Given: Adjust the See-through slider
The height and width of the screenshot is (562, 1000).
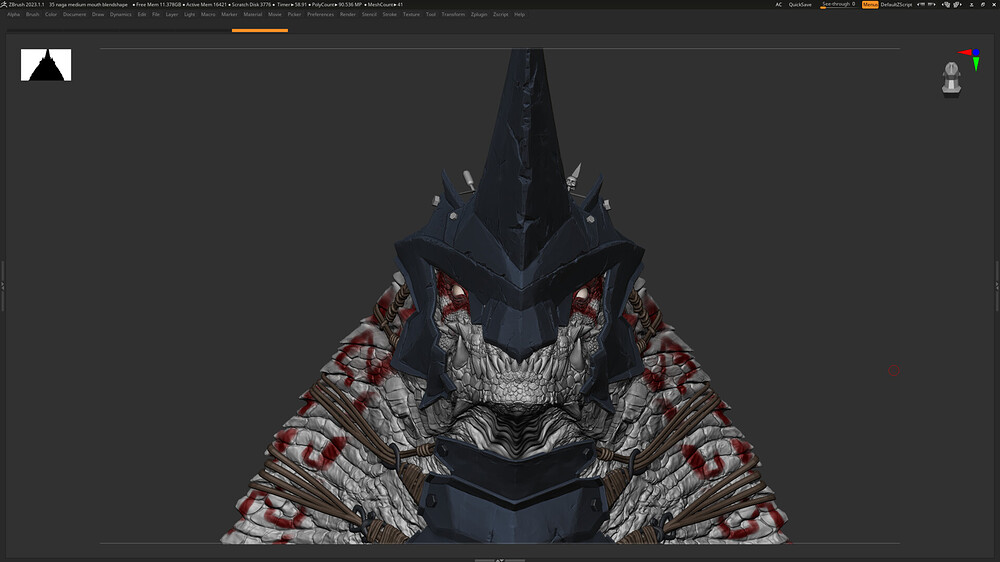Looking at the screenshot, I should (x=838, y=5).
